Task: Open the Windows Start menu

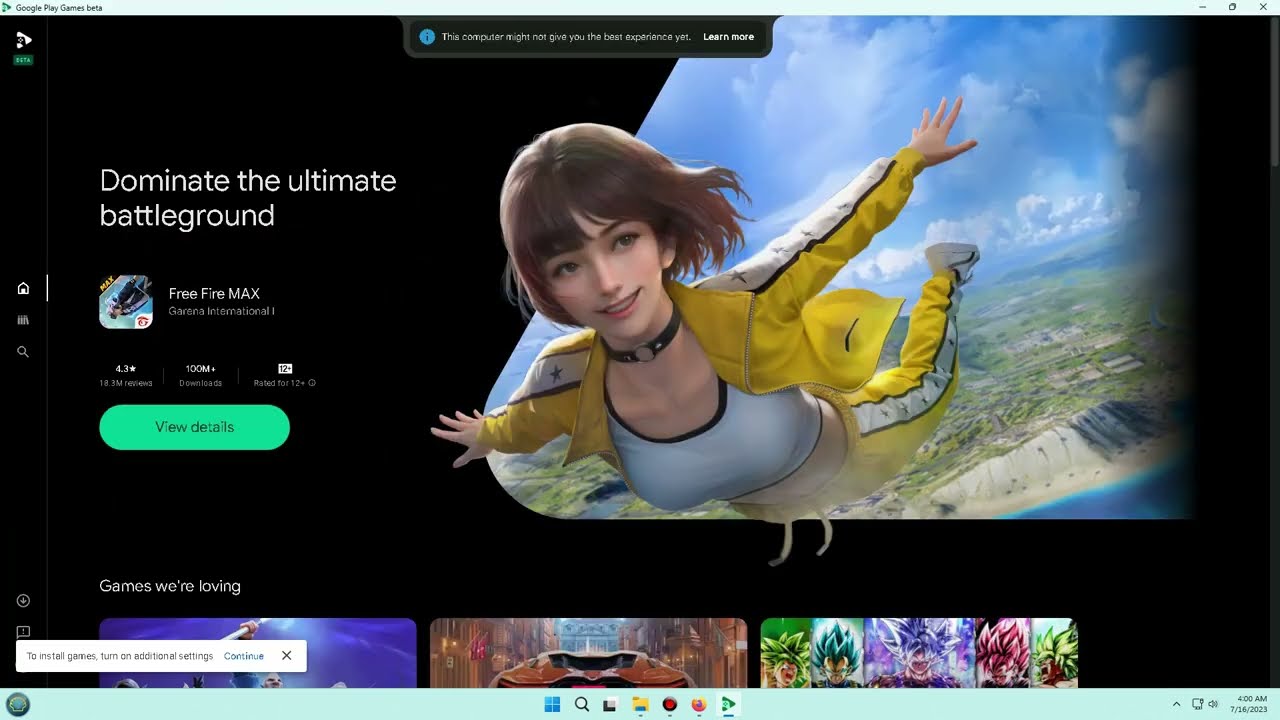Action: [x=552, y=704]
